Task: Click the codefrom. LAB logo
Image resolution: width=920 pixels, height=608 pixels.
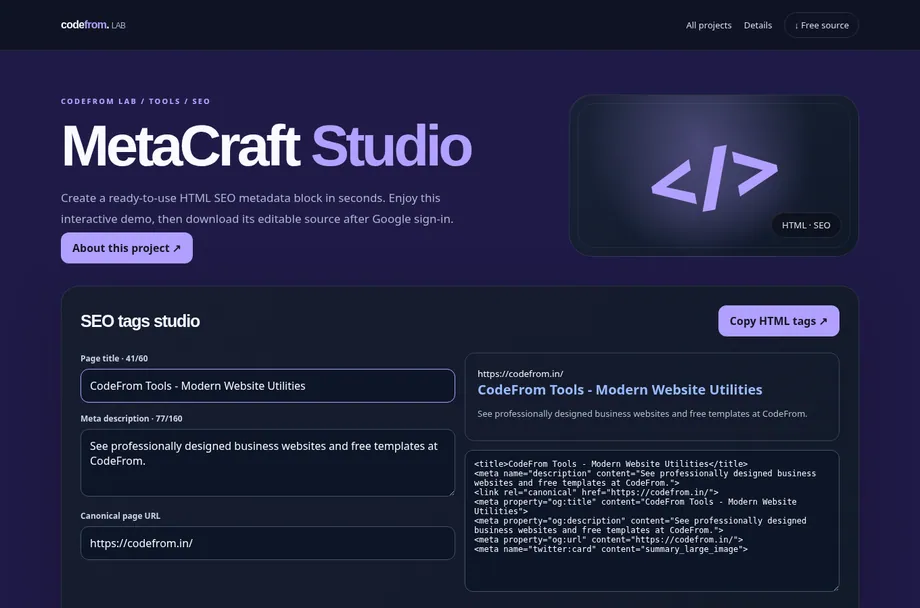Action: 93,25
